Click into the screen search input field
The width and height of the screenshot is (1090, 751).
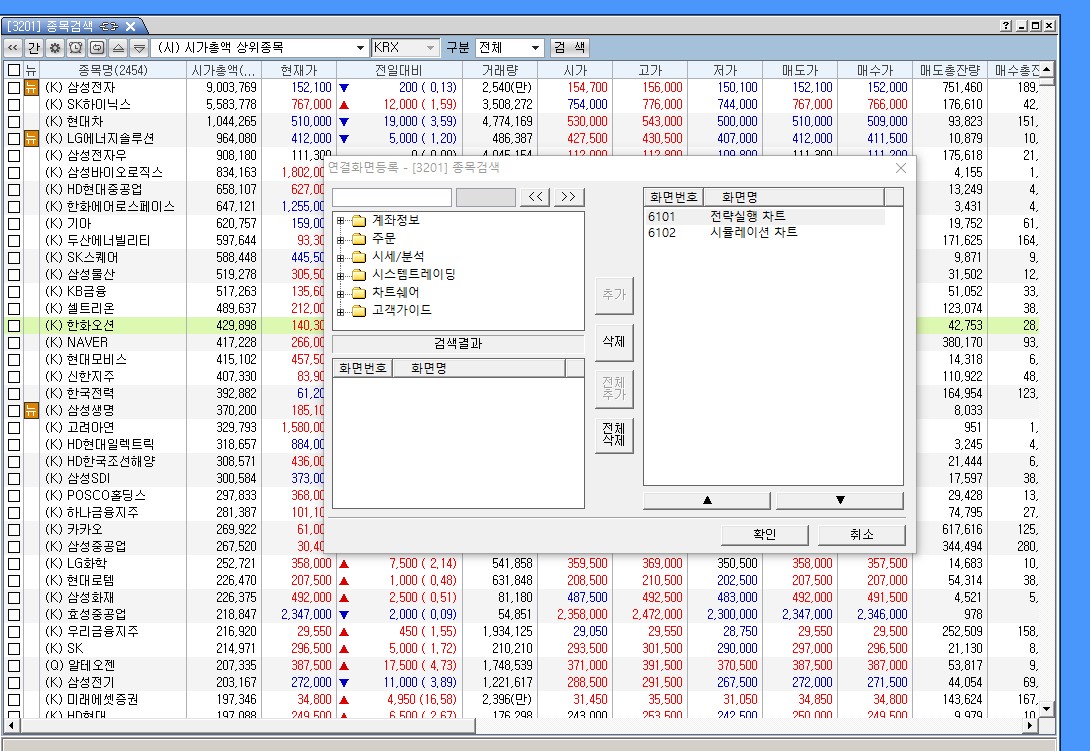click(392, 197)
